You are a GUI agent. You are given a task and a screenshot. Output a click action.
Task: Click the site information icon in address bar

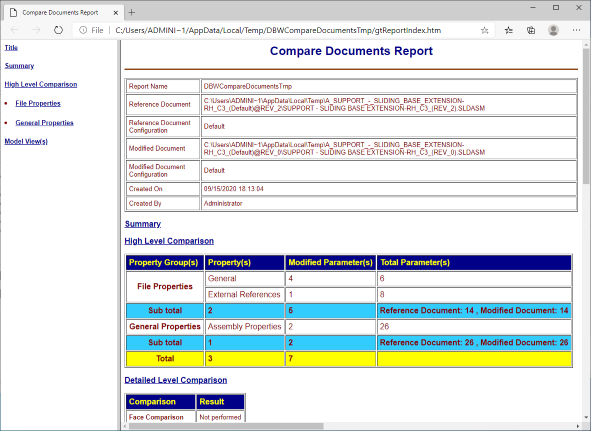pos(83,30)
